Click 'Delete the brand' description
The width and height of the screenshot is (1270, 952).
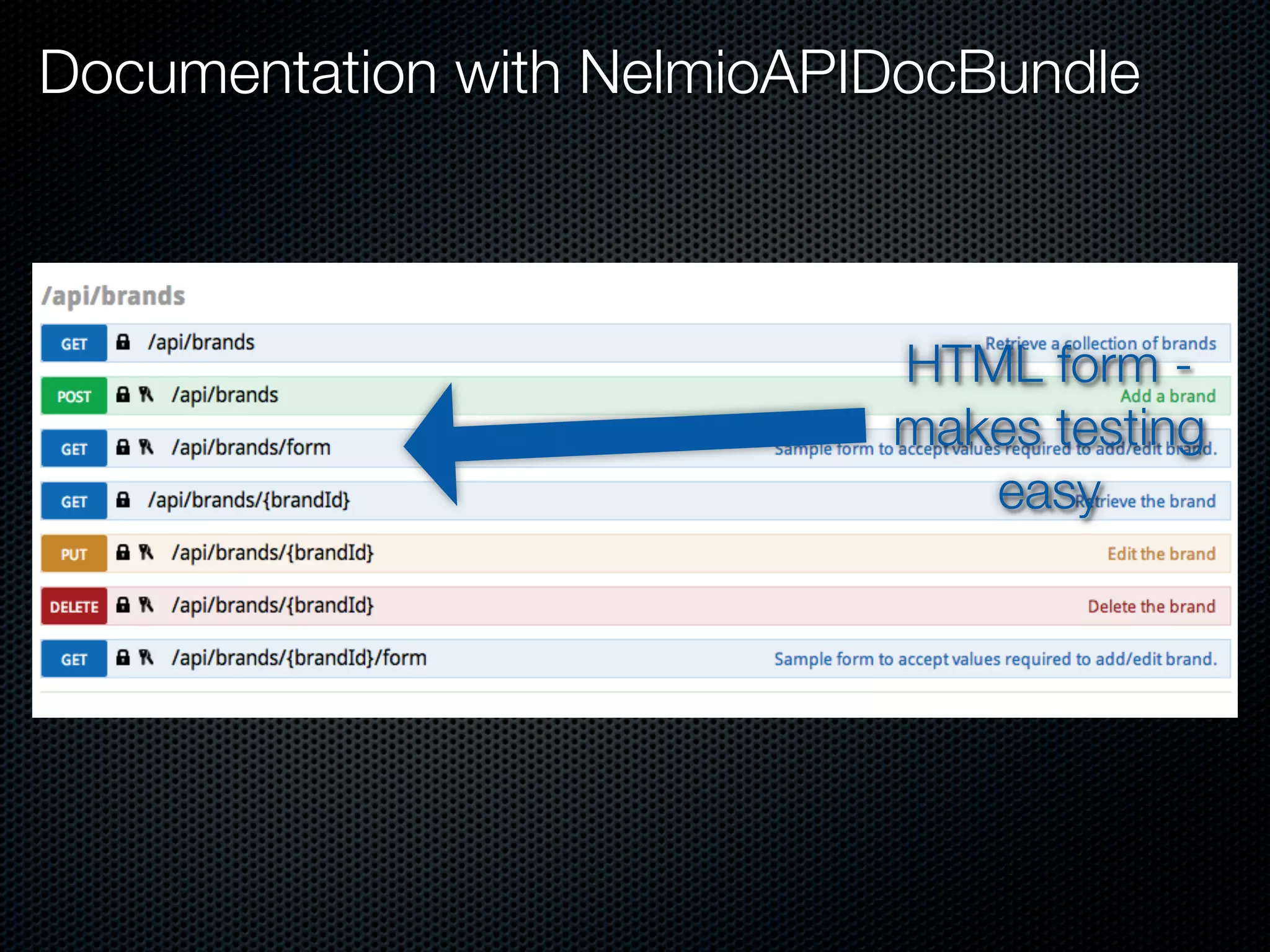point(1152,606)
